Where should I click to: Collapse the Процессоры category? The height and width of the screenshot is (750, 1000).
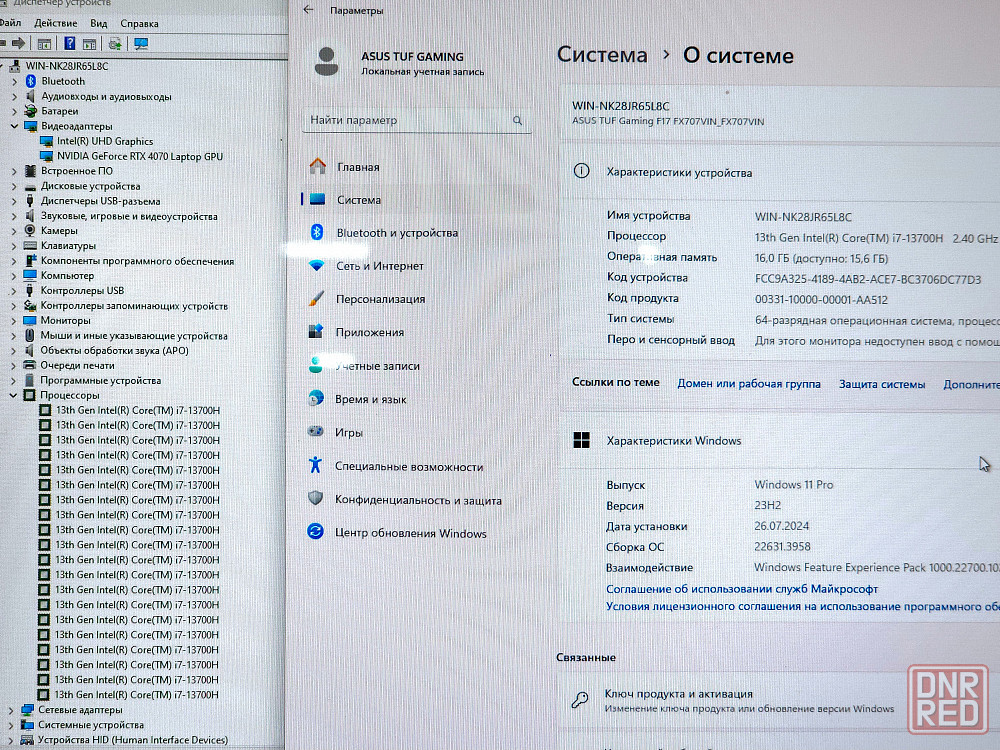(x=13, y=395)
